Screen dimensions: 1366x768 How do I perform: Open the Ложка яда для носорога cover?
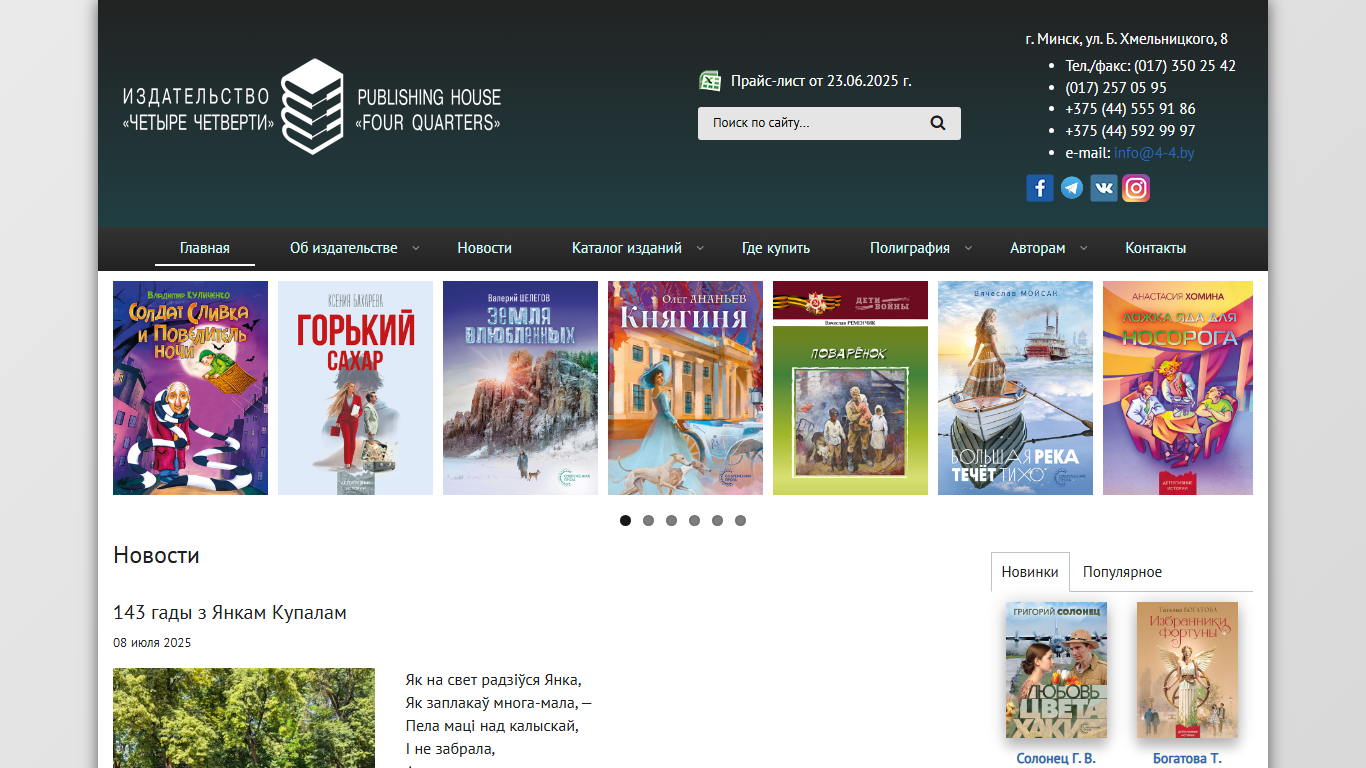tap(1178, 388)
